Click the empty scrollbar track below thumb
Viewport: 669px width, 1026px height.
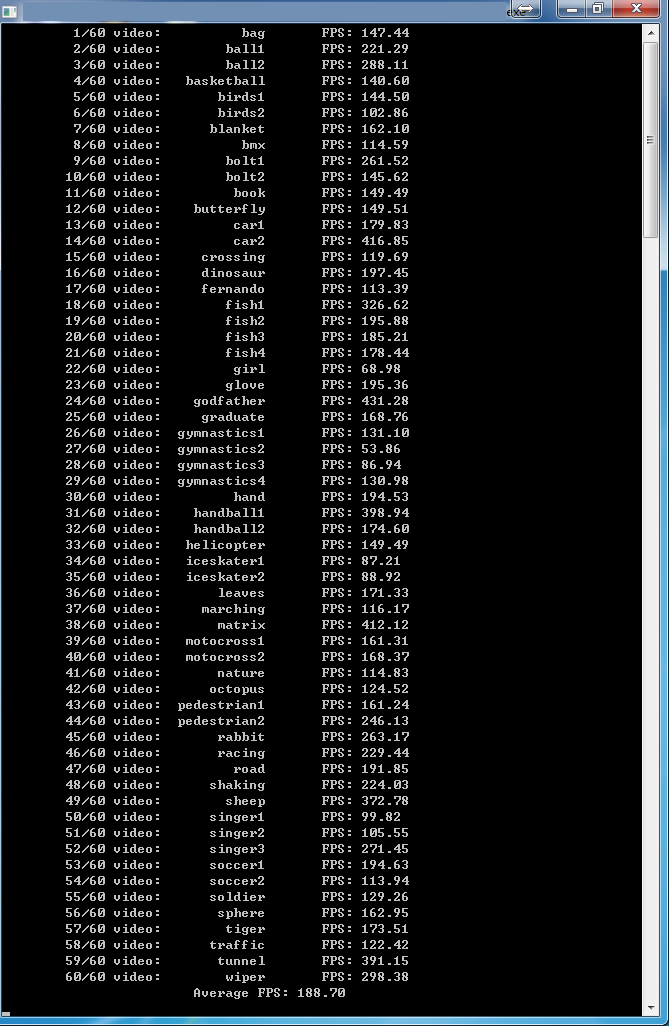point(651,618)
